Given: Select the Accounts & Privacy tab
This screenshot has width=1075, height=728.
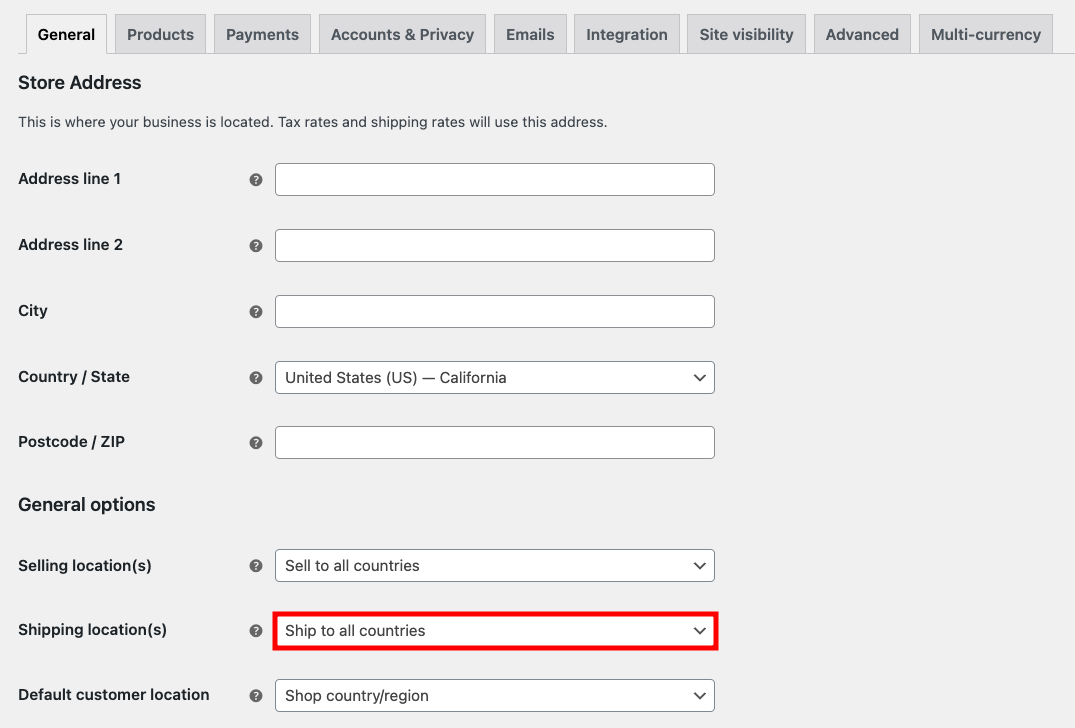Looking at the screenshot, I should [402, 33].
